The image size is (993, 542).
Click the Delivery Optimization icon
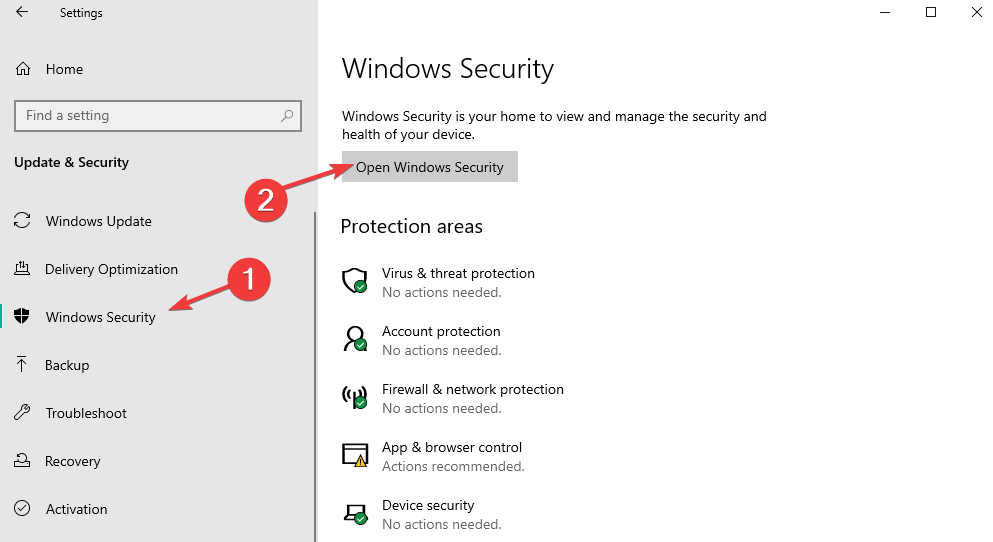22,268
